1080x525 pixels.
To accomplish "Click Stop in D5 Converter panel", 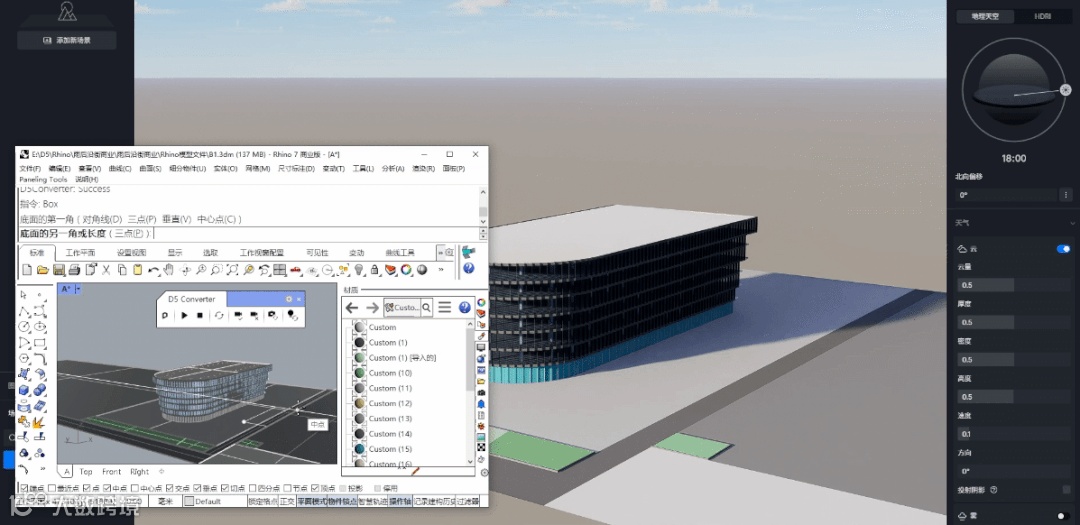I will (x=200, y=316).
